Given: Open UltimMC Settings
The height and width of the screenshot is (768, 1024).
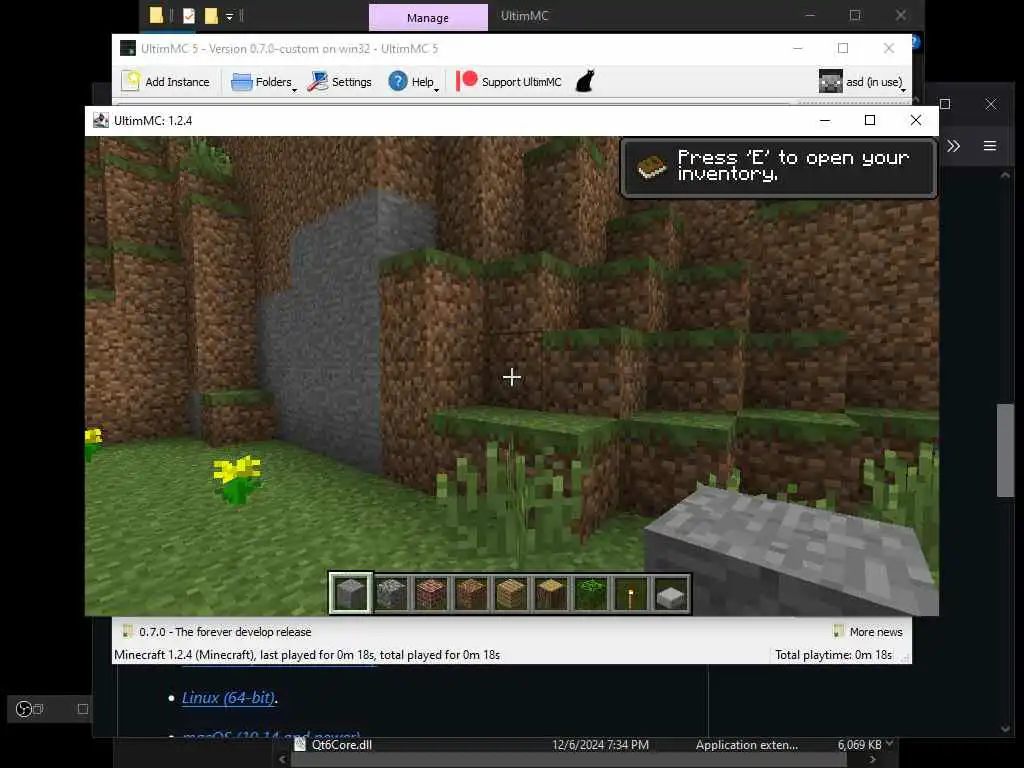Looking at the screenshot, I should (x=340, y=82).
